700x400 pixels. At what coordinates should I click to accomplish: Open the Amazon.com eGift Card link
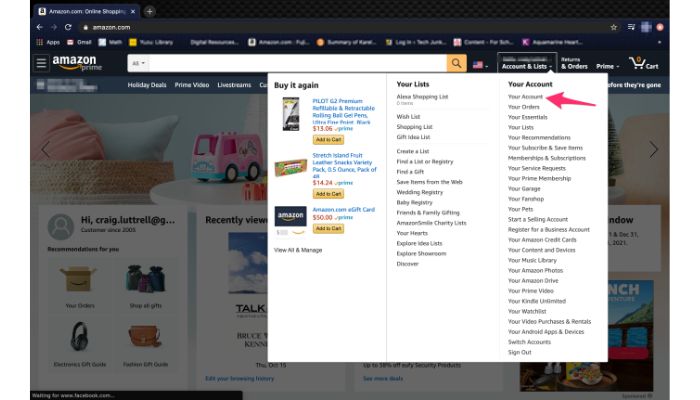pyautogui.click(x=343, y=209)
